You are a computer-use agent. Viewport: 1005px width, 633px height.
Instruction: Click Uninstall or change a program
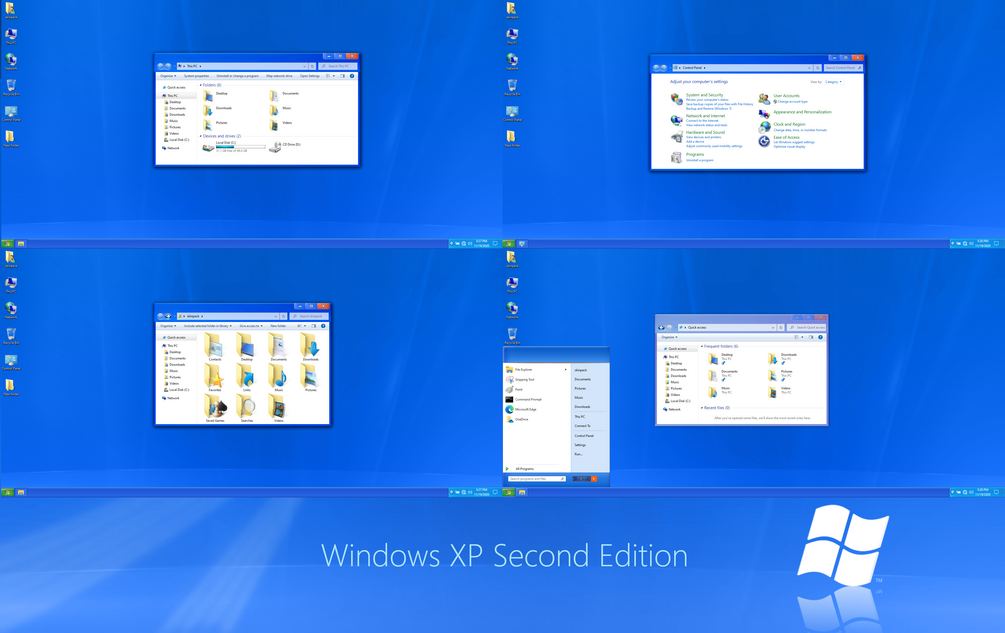pos(237,76)
